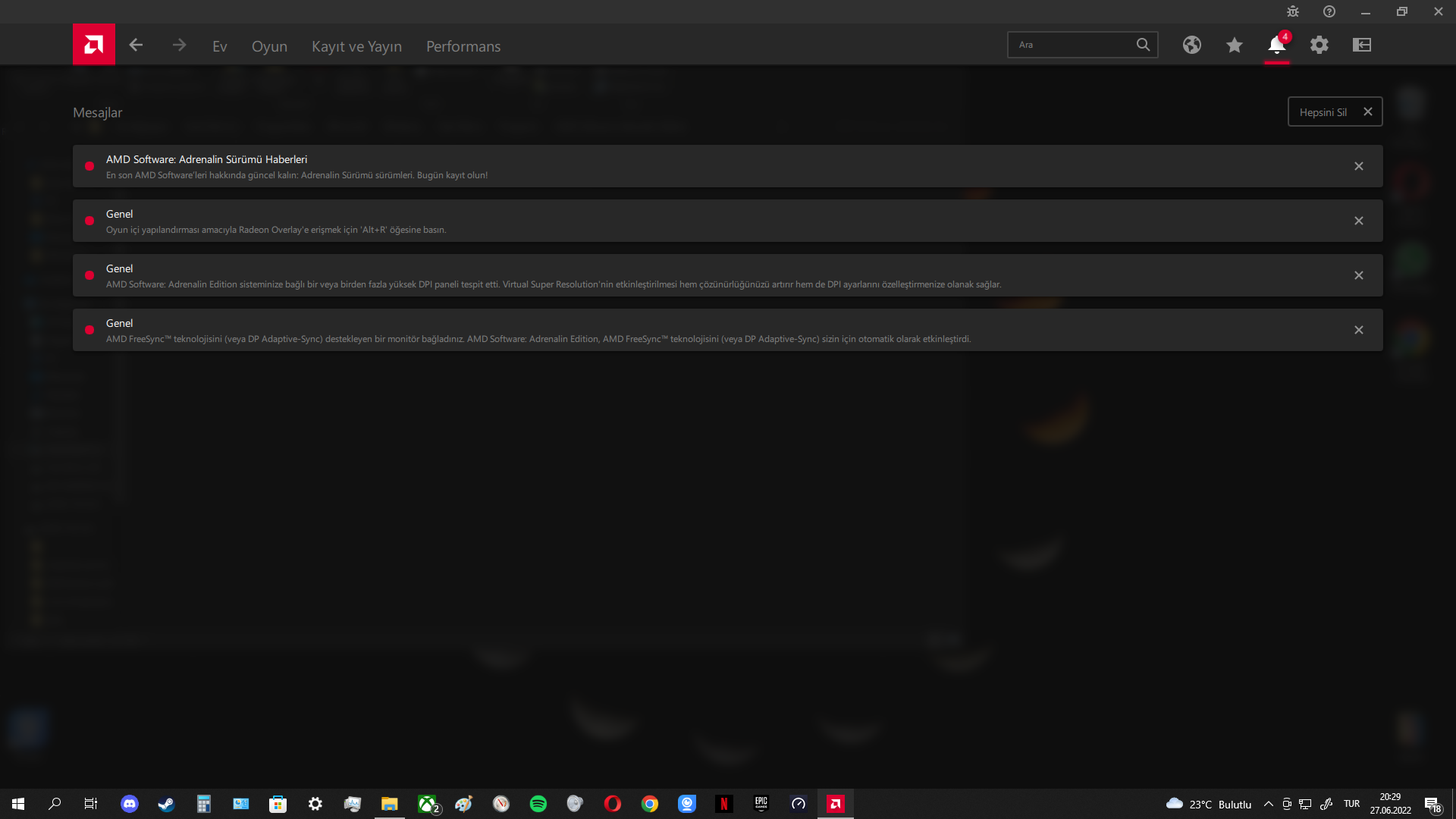Viewport: 1456px width, 819px height.
Task: Open the Virtual Super Resolution message
Action: coord(554,276)
